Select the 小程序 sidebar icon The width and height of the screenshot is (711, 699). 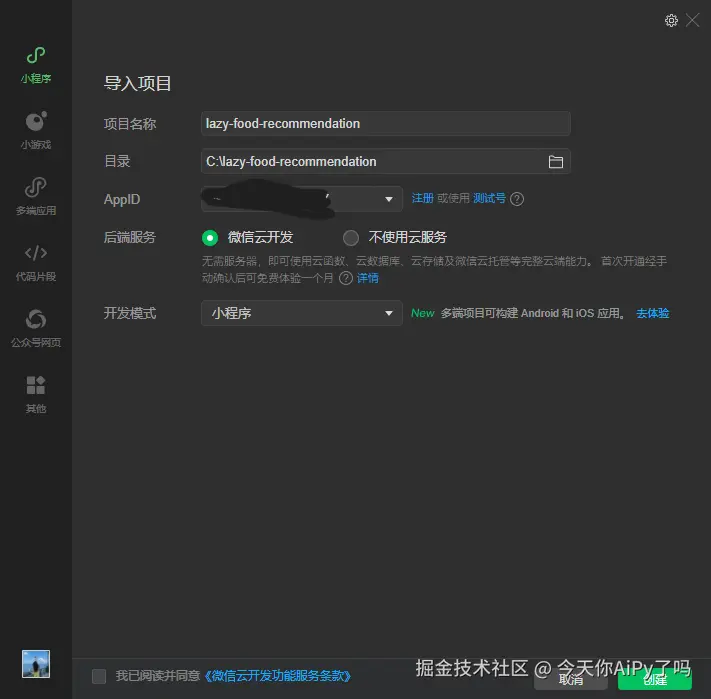[35, 64]
